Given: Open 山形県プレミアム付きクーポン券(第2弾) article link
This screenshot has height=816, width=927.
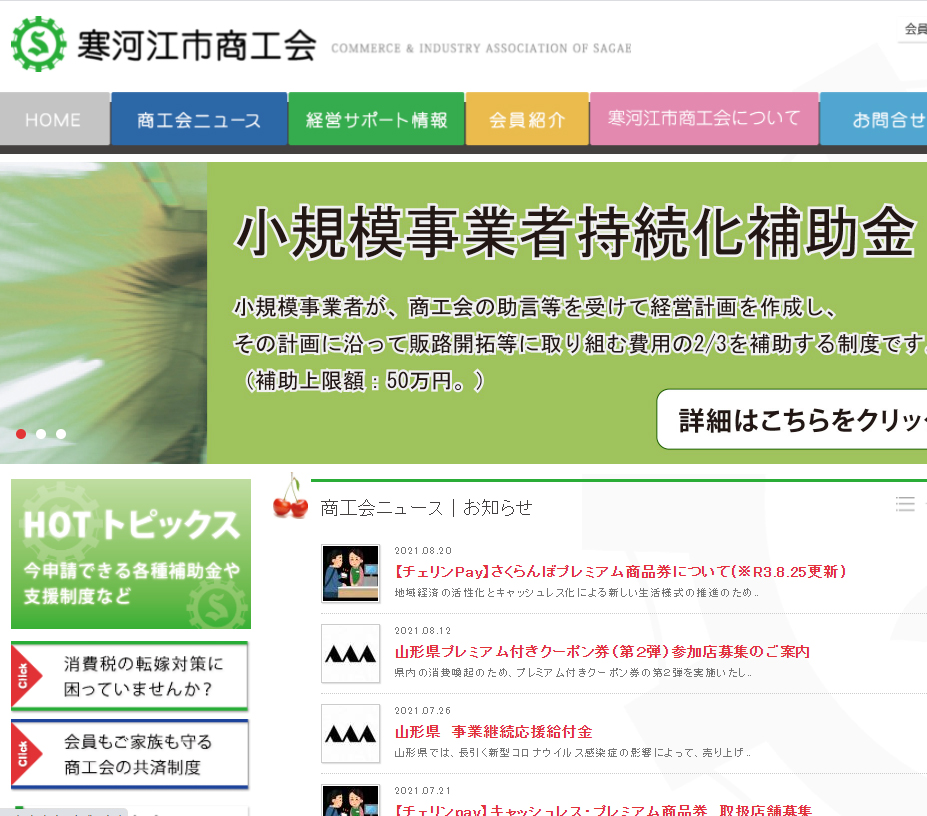Looking at the screenshot, I should coord(602,652).
